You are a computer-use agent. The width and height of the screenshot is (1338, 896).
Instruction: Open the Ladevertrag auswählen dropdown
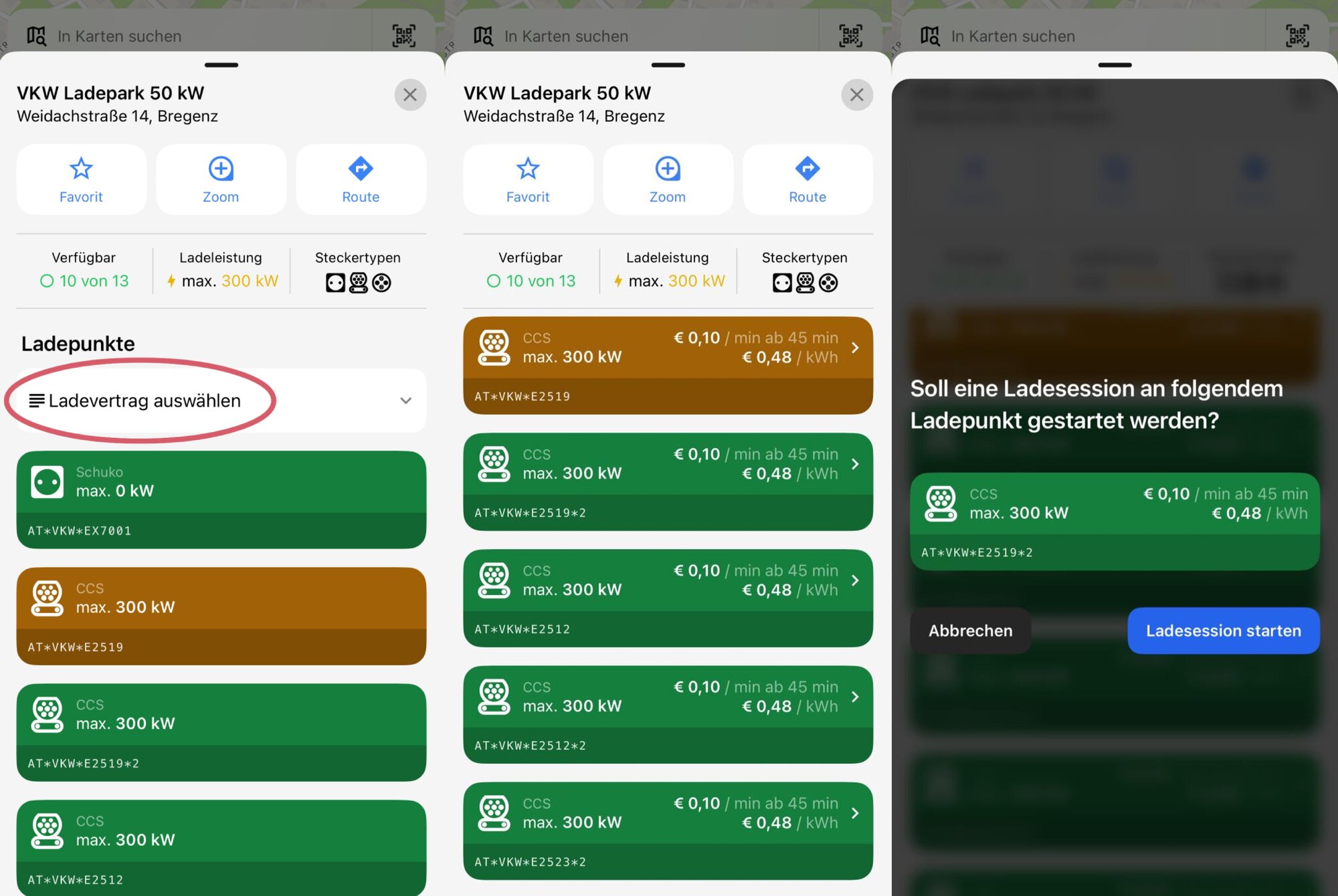click(221, 401)
